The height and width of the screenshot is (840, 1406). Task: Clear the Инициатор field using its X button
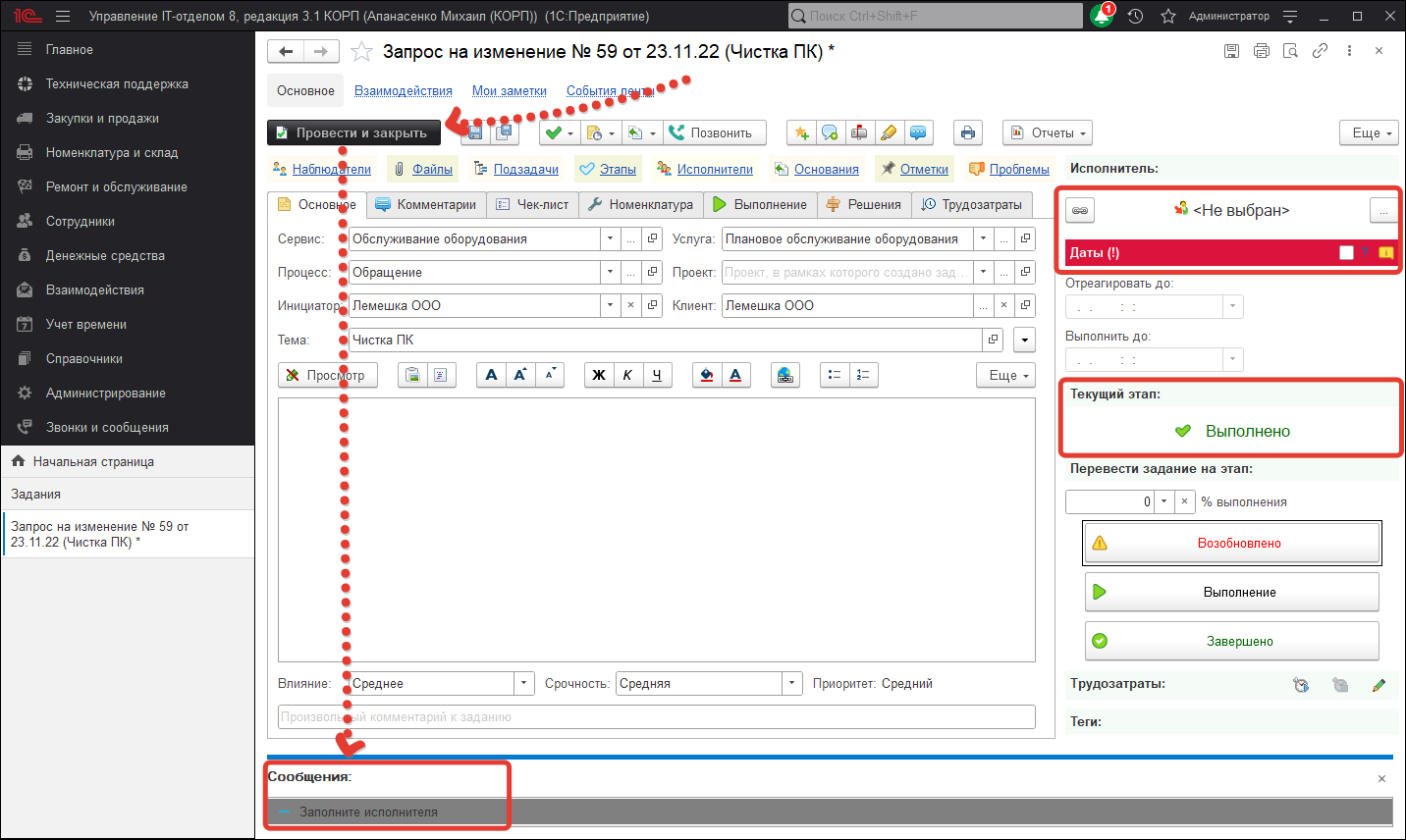tap(630, 305)
